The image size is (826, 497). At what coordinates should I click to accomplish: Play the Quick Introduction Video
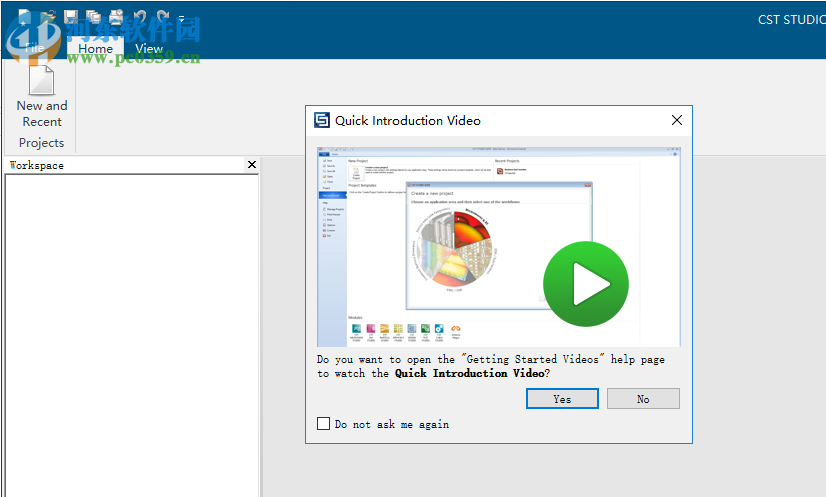pos(586,284)
